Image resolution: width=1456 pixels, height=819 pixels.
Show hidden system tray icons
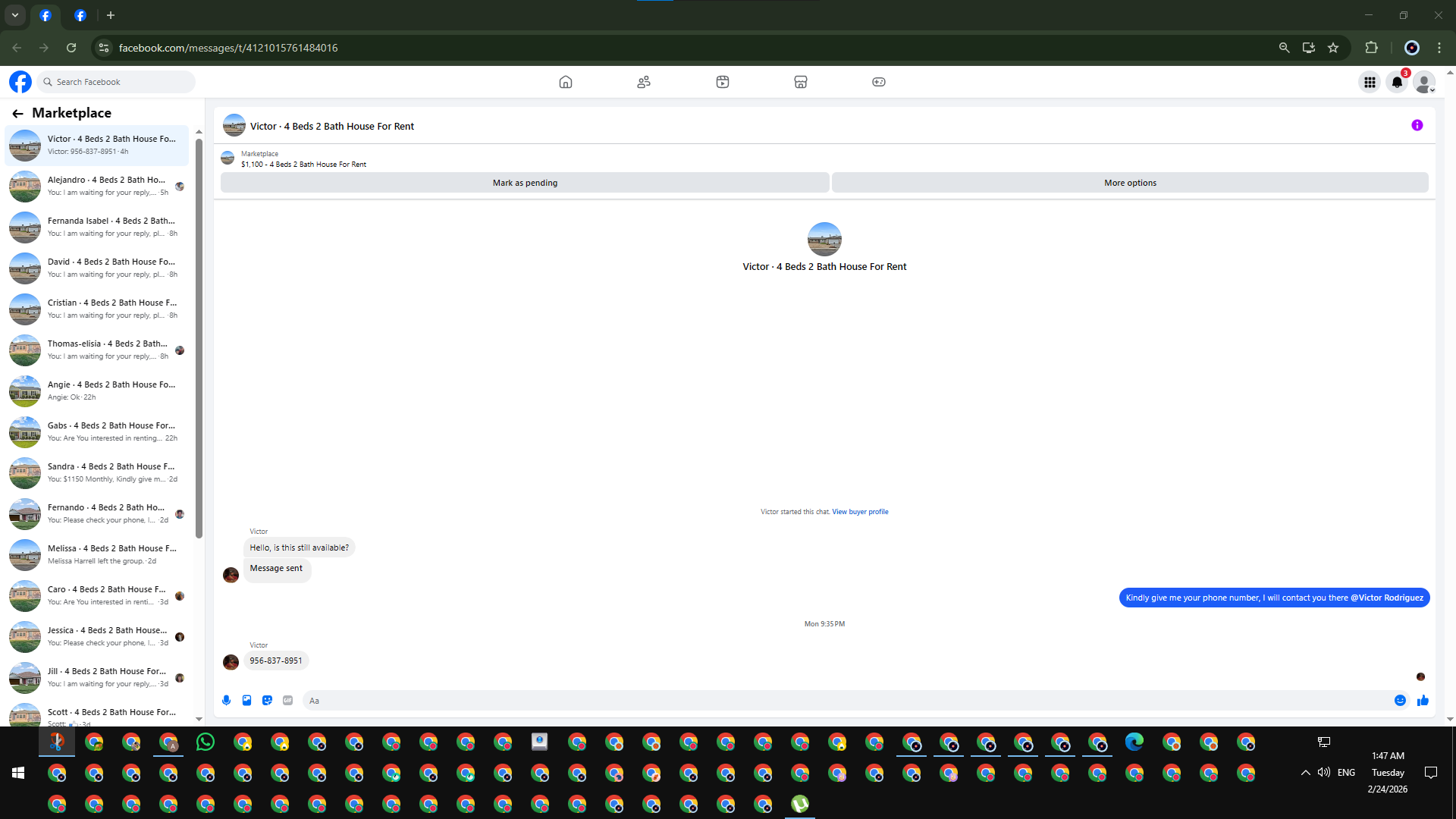coord(1305,773)
